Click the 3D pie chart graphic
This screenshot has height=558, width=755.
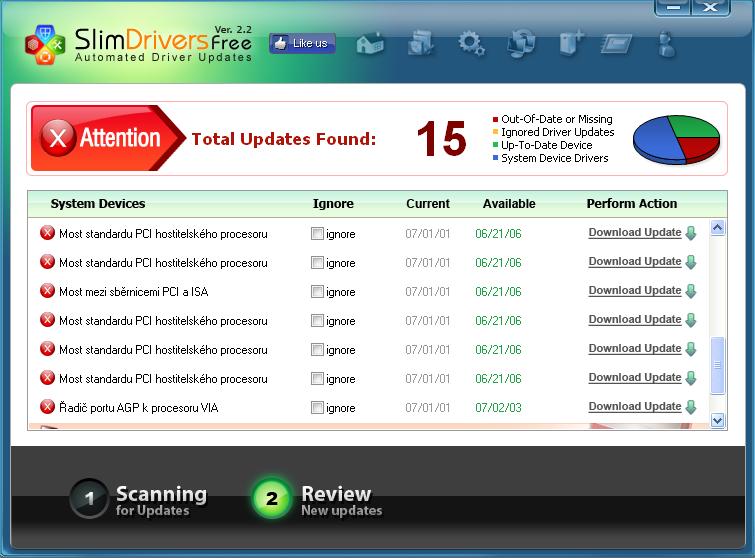(x=676, y=139)
